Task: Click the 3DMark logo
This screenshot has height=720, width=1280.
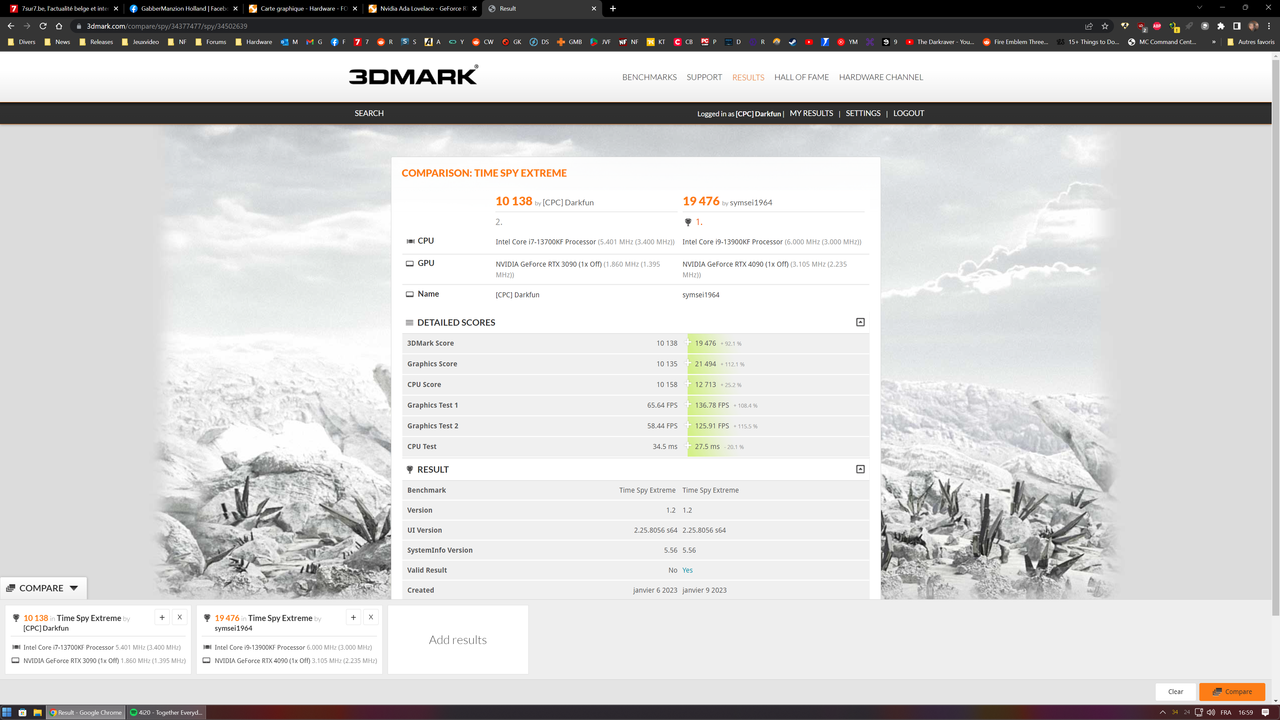Action: 413,75
